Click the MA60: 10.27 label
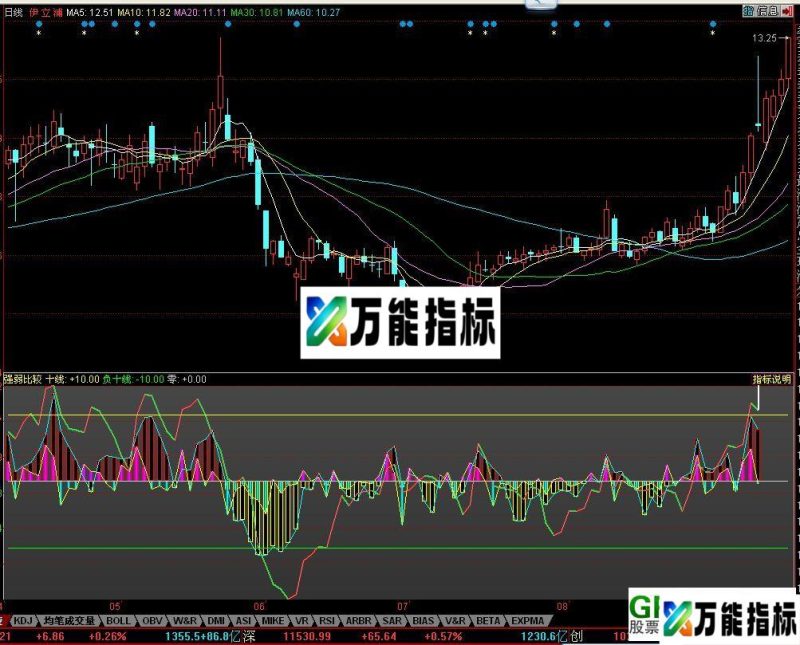Viewport: 800px width, 645px height. click(x=313, y=12)
